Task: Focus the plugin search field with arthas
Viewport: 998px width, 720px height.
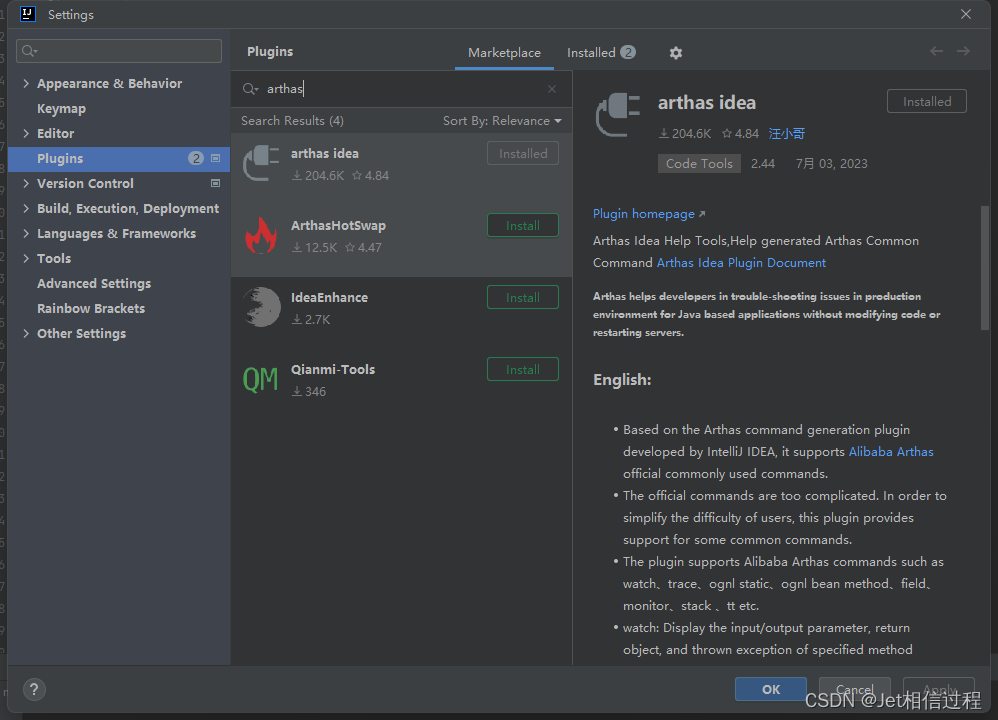Action: pyautogui.click(x=402, y=89)
